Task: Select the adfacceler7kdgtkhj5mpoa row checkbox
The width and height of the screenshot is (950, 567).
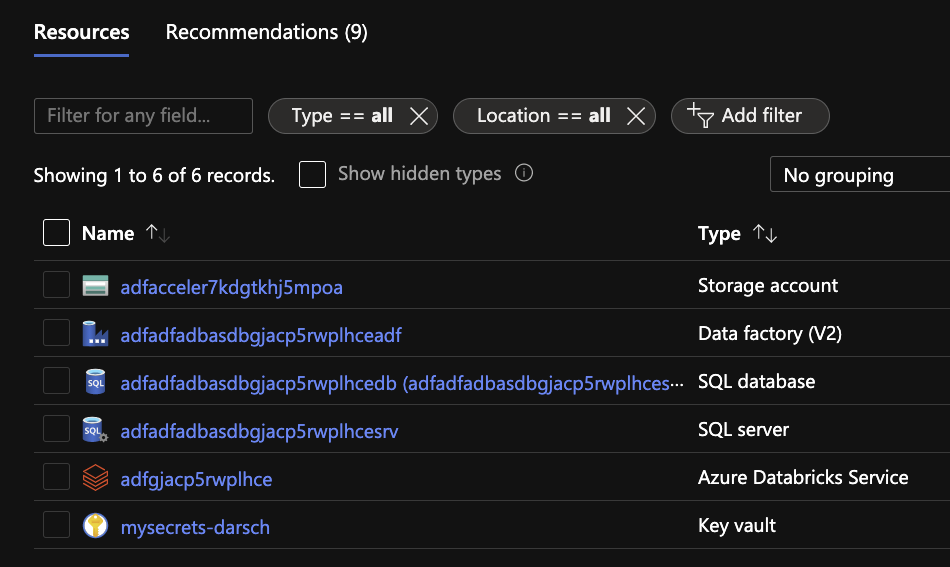Action: pos(56,285)
